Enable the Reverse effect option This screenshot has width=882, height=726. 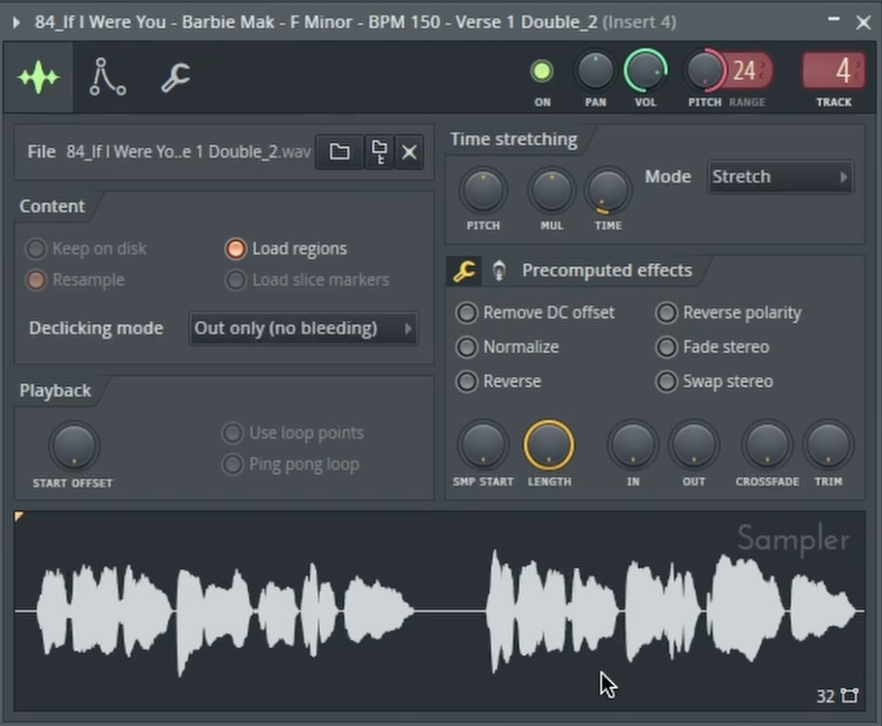pyautogui.click(x=467, y=381)
